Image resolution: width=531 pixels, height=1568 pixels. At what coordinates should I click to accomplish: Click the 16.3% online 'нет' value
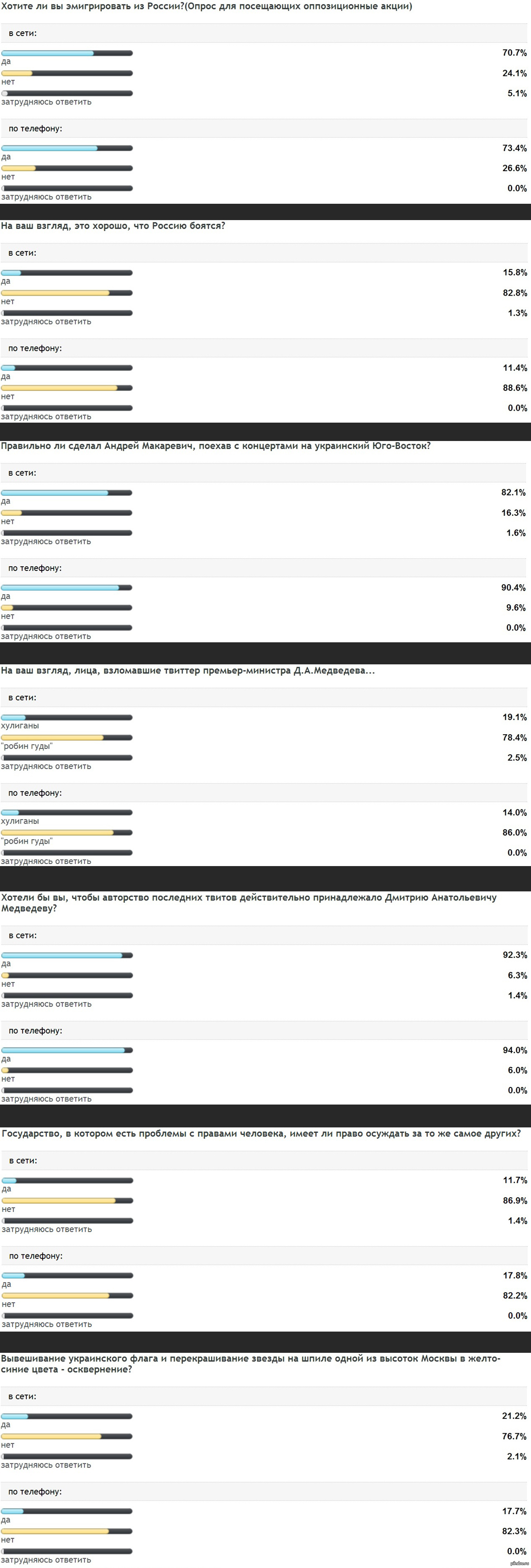(513, 513)
